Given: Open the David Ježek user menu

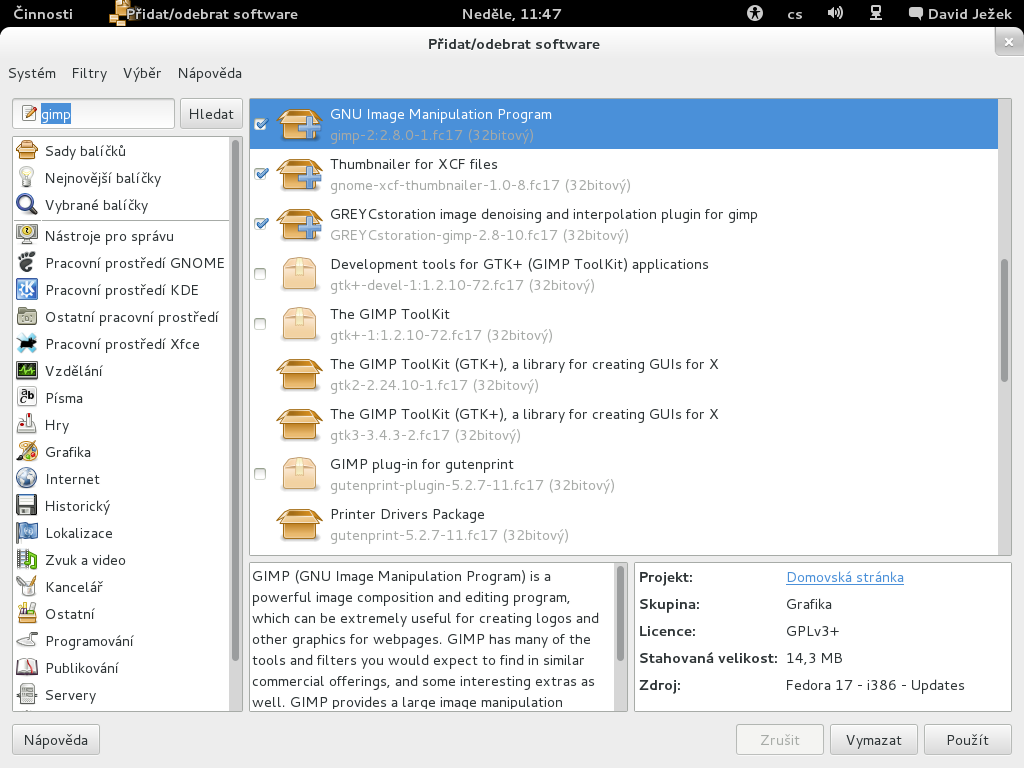Looking at the screenshot, I should pyautogui.click(x=960, y=14).
